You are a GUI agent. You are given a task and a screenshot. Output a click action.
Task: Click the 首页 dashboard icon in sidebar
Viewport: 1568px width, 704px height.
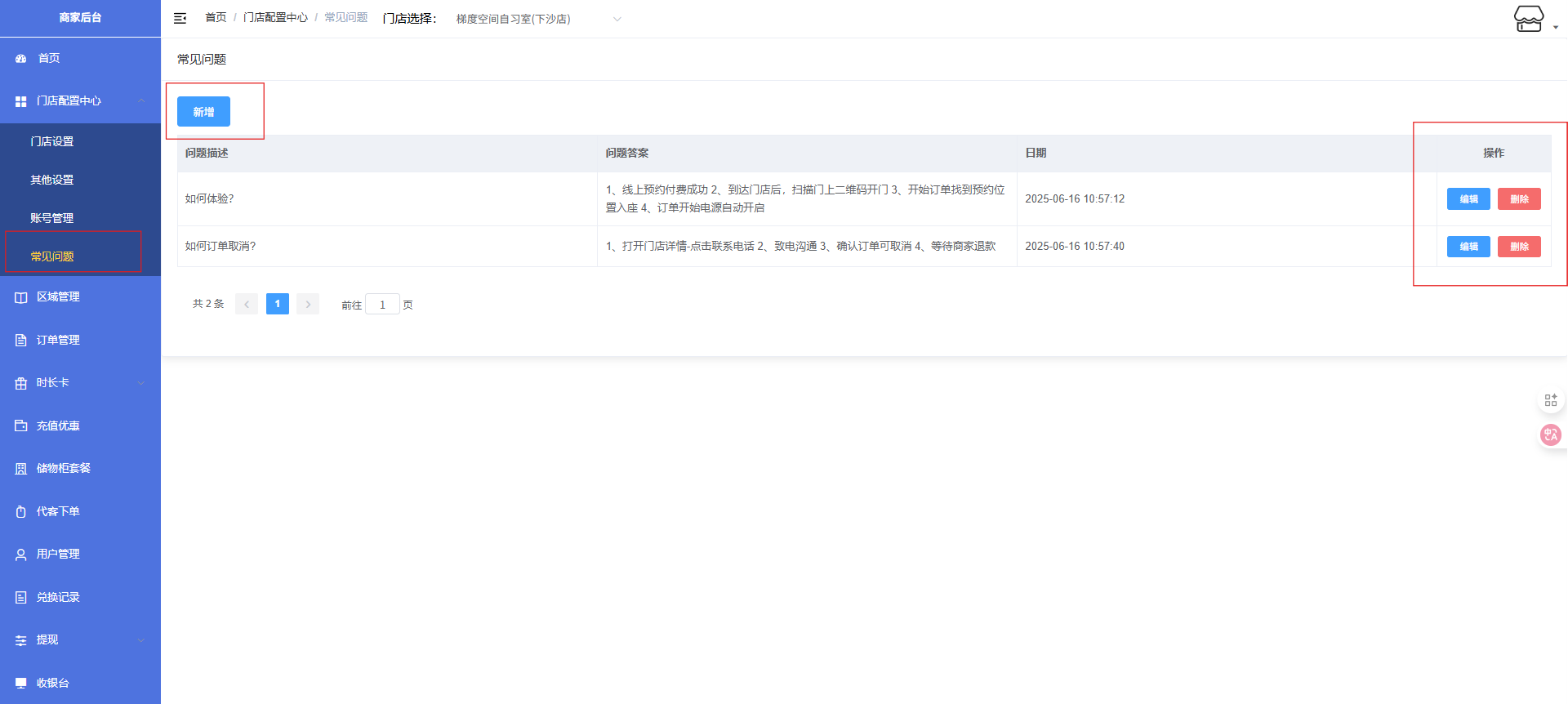coord(21,59)
